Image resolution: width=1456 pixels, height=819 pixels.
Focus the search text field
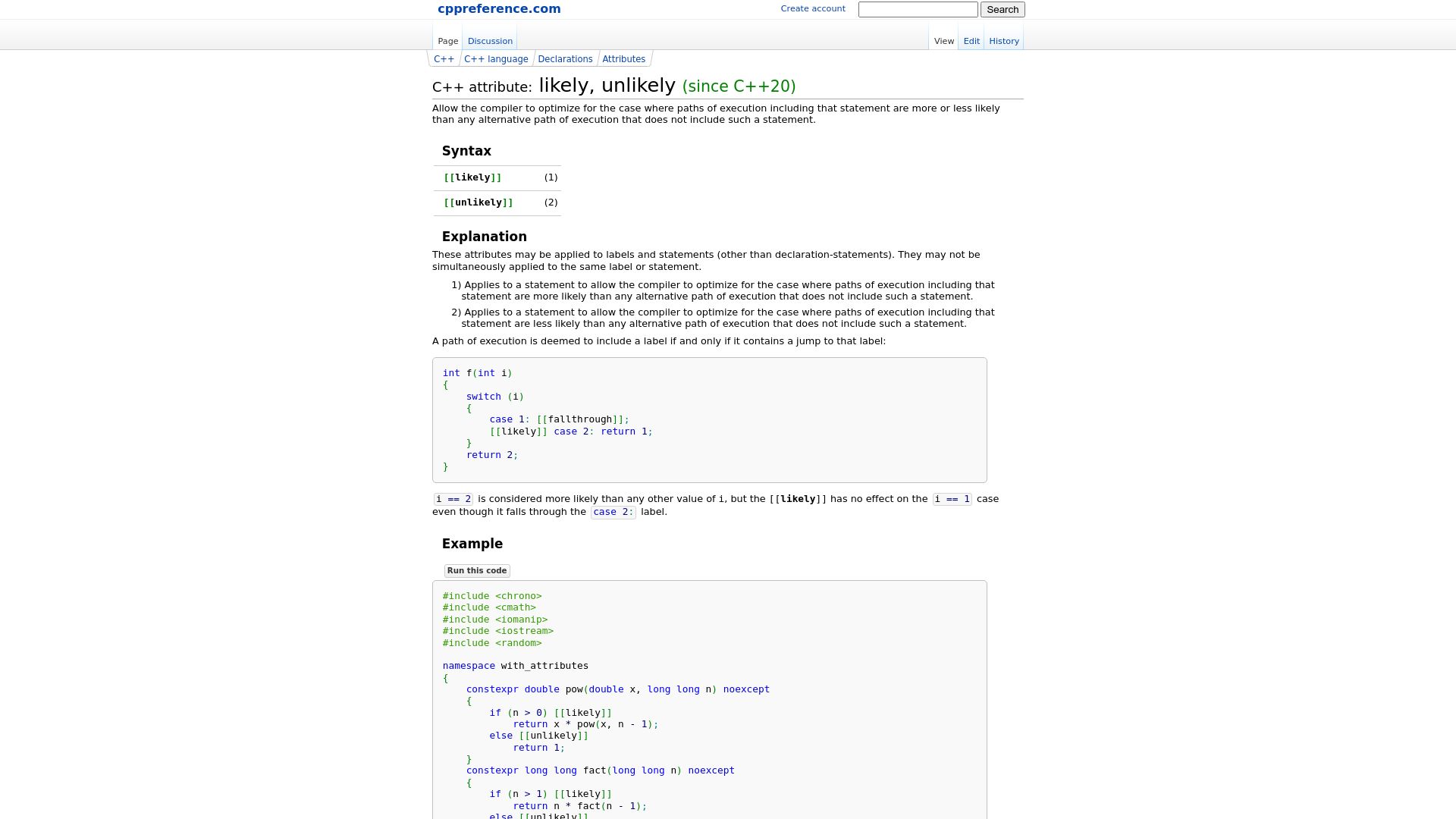918,9
